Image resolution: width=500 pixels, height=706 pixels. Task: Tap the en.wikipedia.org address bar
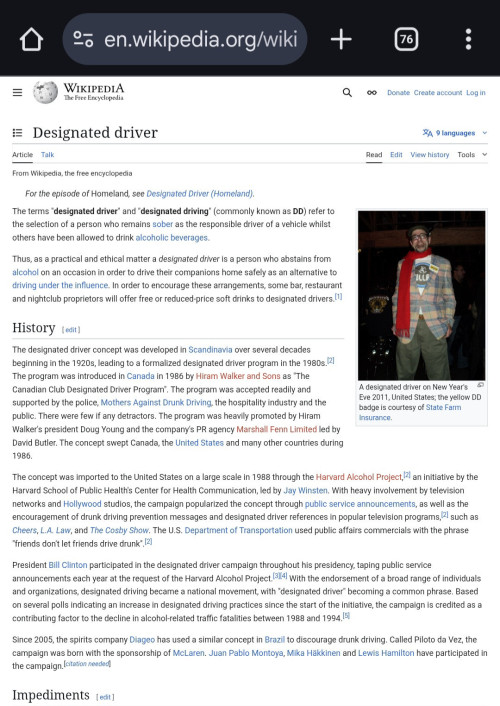185,39
